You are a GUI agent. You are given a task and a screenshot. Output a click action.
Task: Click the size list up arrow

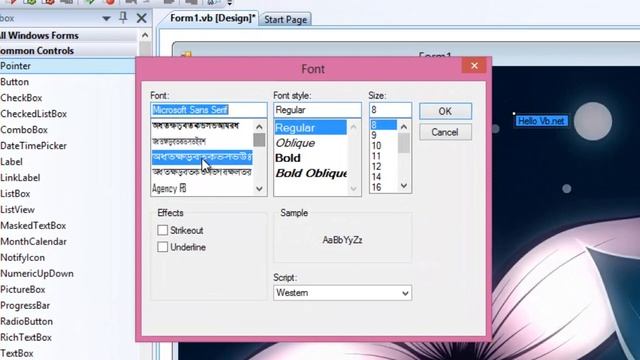[x=404, y=127]
